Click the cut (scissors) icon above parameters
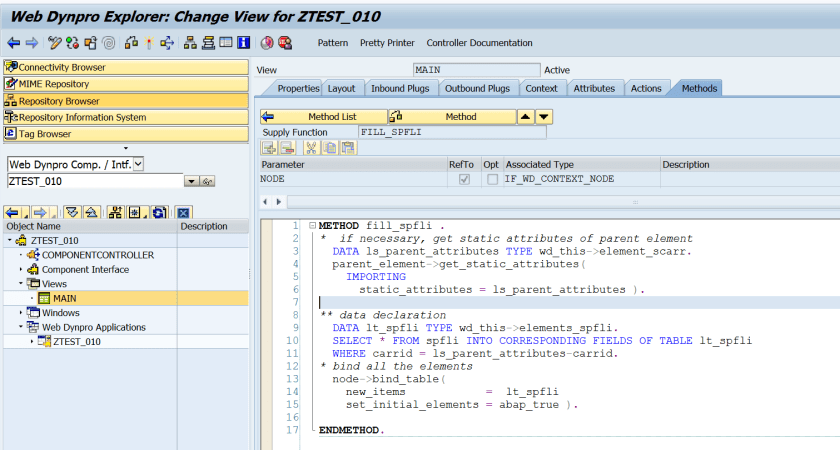 point(311,148)
